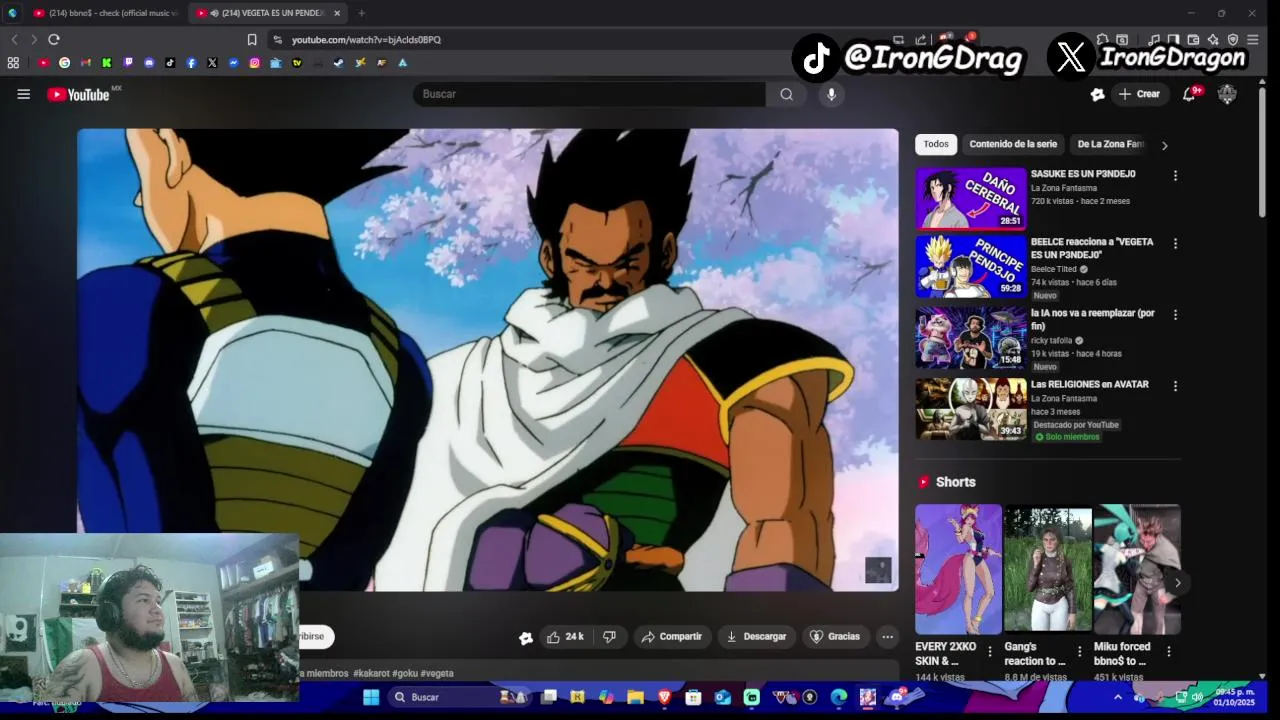Open browser extensions puzzle icon
The image size is (1280, 720).
[x=1103, y=39]
